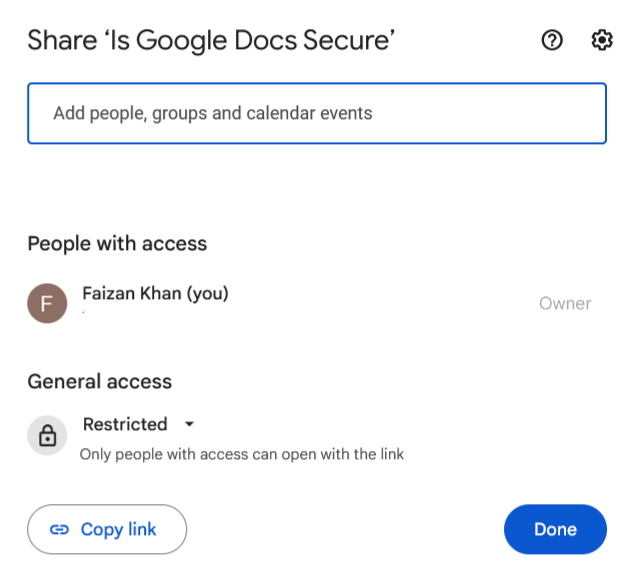Click the Share 'Is Google Docs Secure' title
632x573 pixels.
point(211,40)
